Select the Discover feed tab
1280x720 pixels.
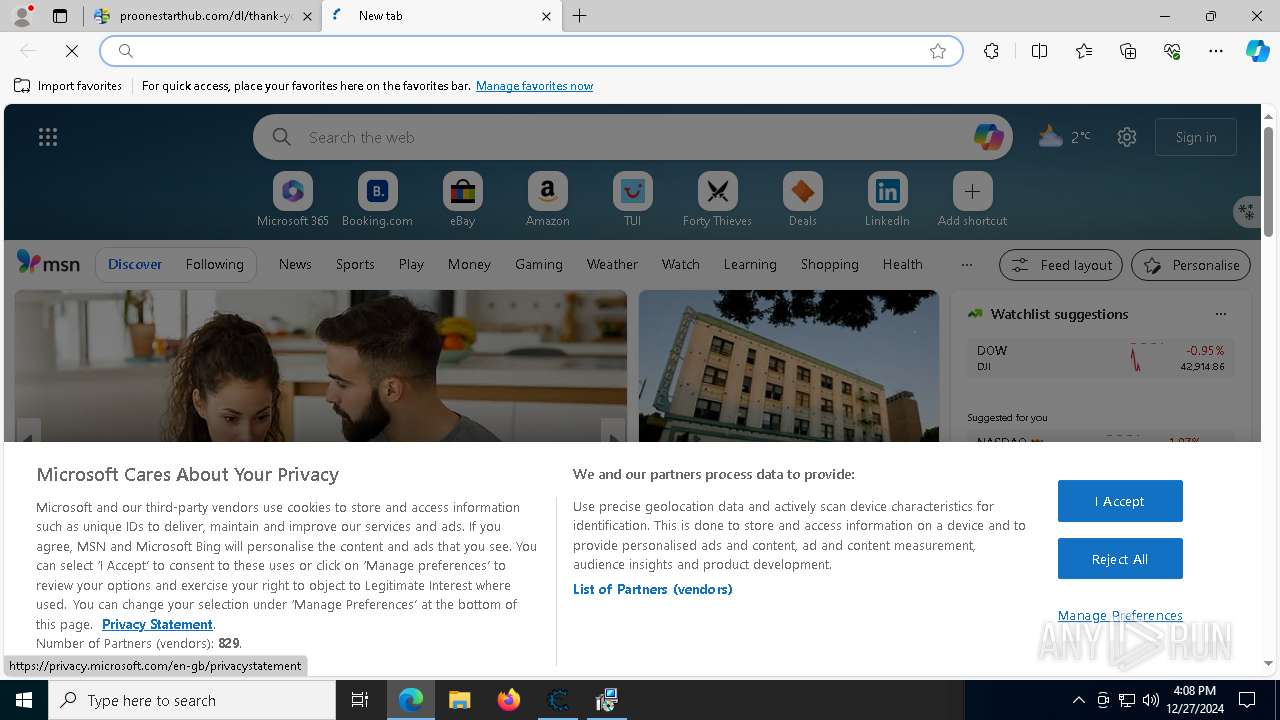pos(135,264)
